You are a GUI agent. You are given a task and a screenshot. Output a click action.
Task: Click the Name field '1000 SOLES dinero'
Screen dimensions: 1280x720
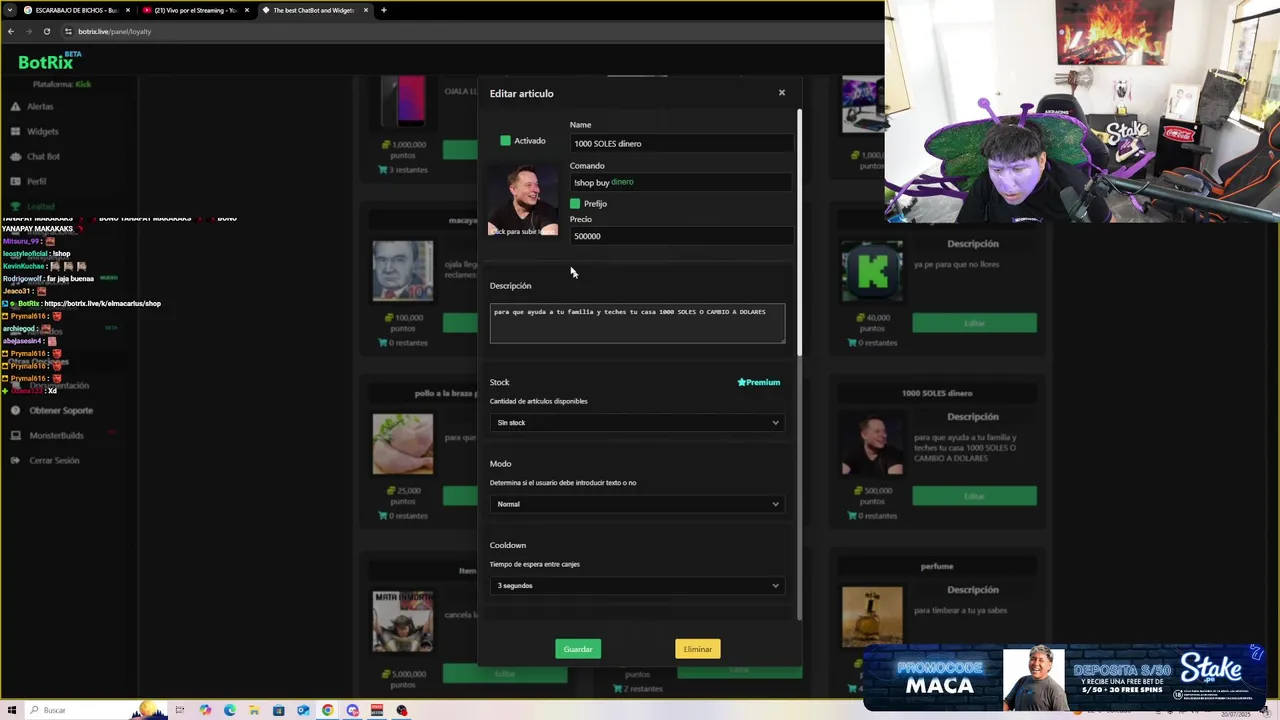pos(681,144)
